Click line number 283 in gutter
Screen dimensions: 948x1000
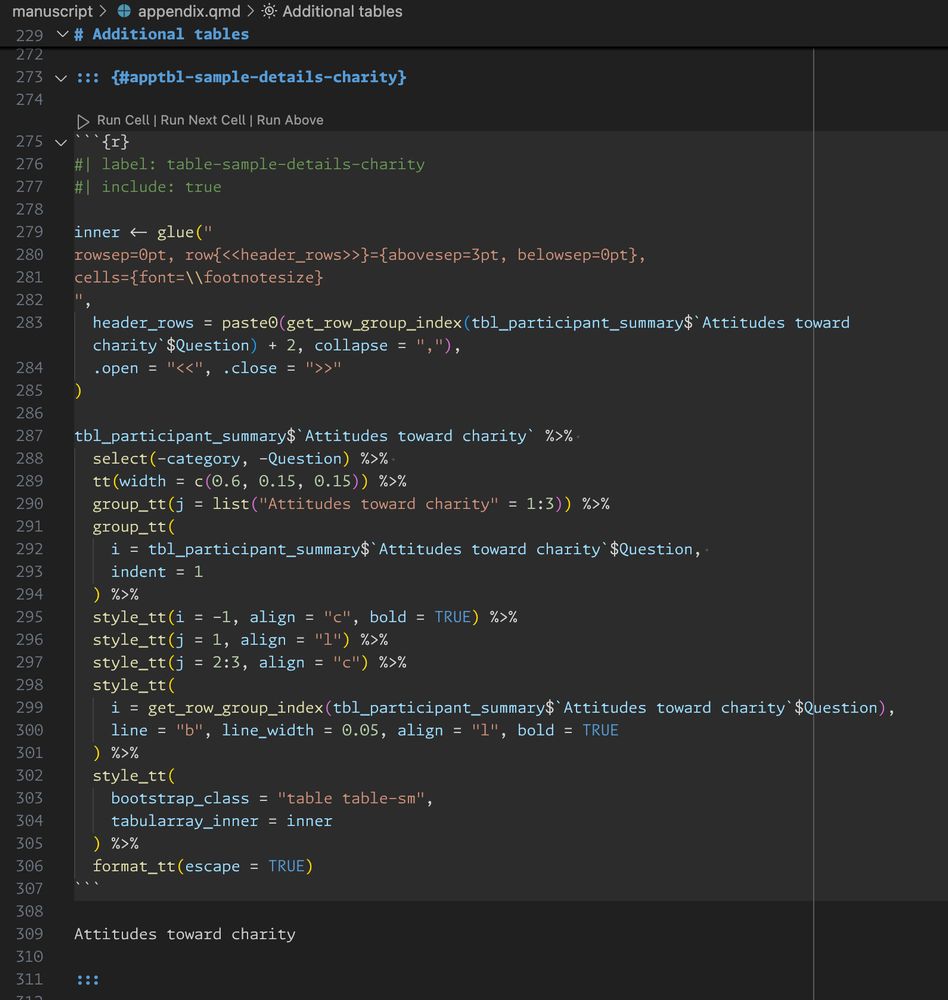pyautogui.click(x=29, y=323)
